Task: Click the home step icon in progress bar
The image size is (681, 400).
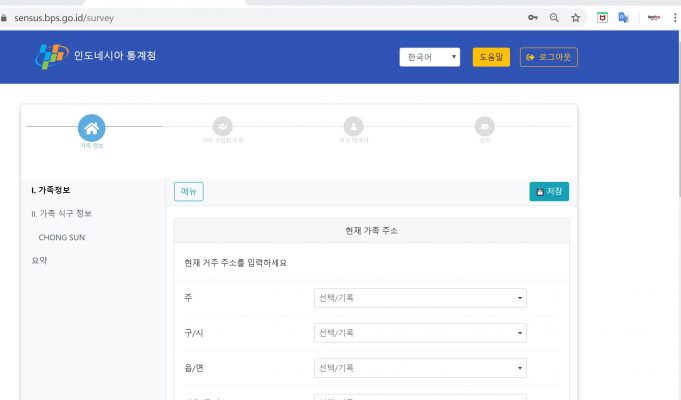Action: pyautogui.click(x=91, y=127)
